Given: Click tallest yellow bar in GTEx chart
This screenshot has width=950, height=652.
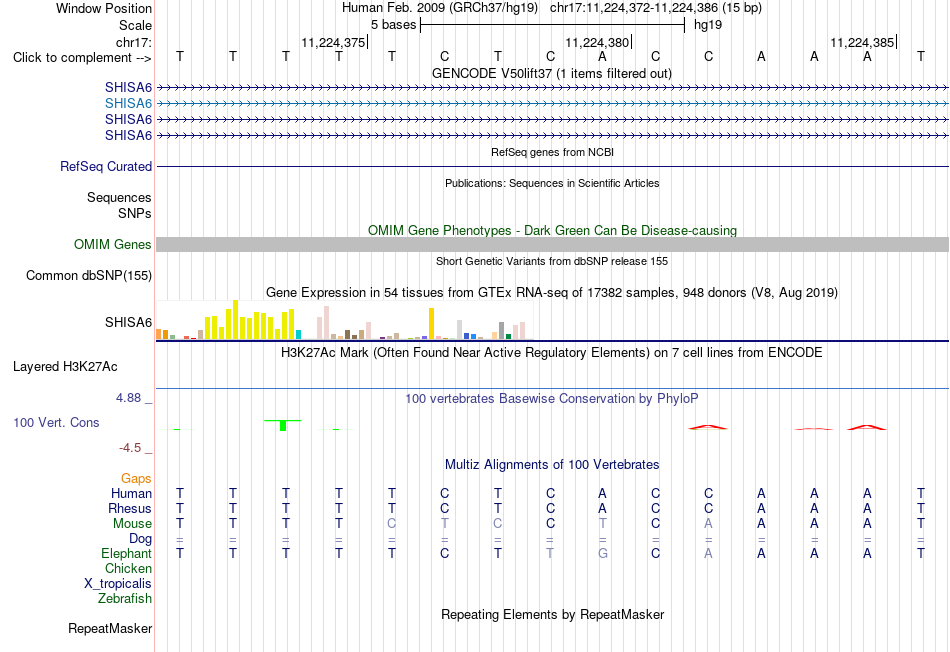Looking at the screenshot, I should click(x=236, y=319).
